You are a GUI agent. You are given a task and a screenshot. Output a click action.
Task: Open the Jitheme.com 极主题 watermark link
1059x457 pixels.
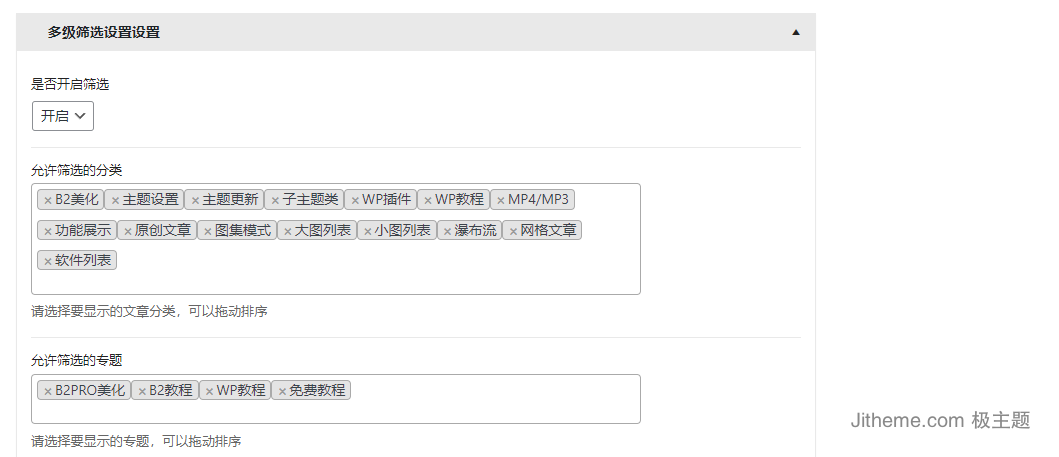click(940, 421)
